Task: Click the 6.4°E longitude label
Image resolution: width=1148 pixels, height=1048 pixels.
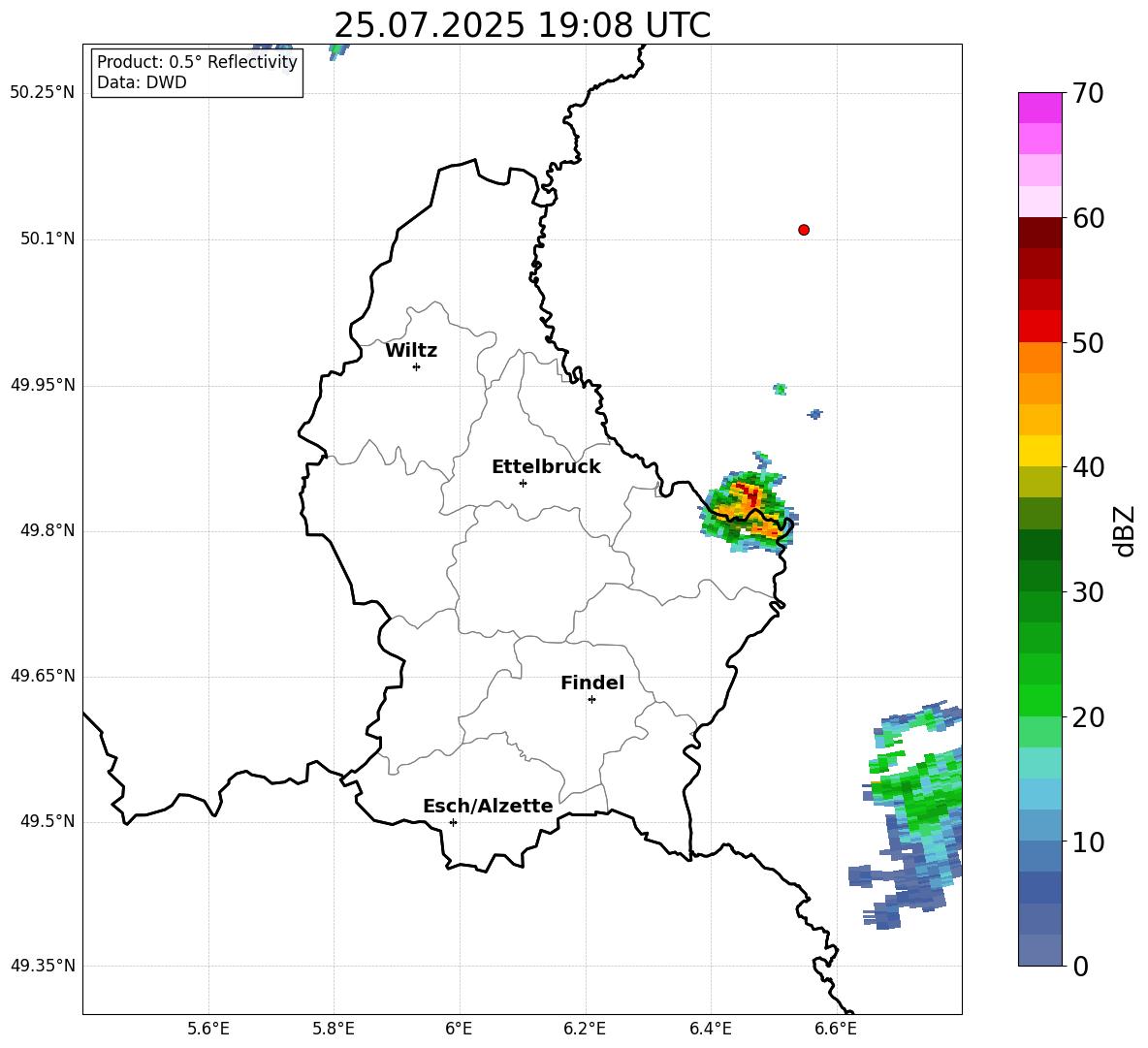Action: (710, 1029)
